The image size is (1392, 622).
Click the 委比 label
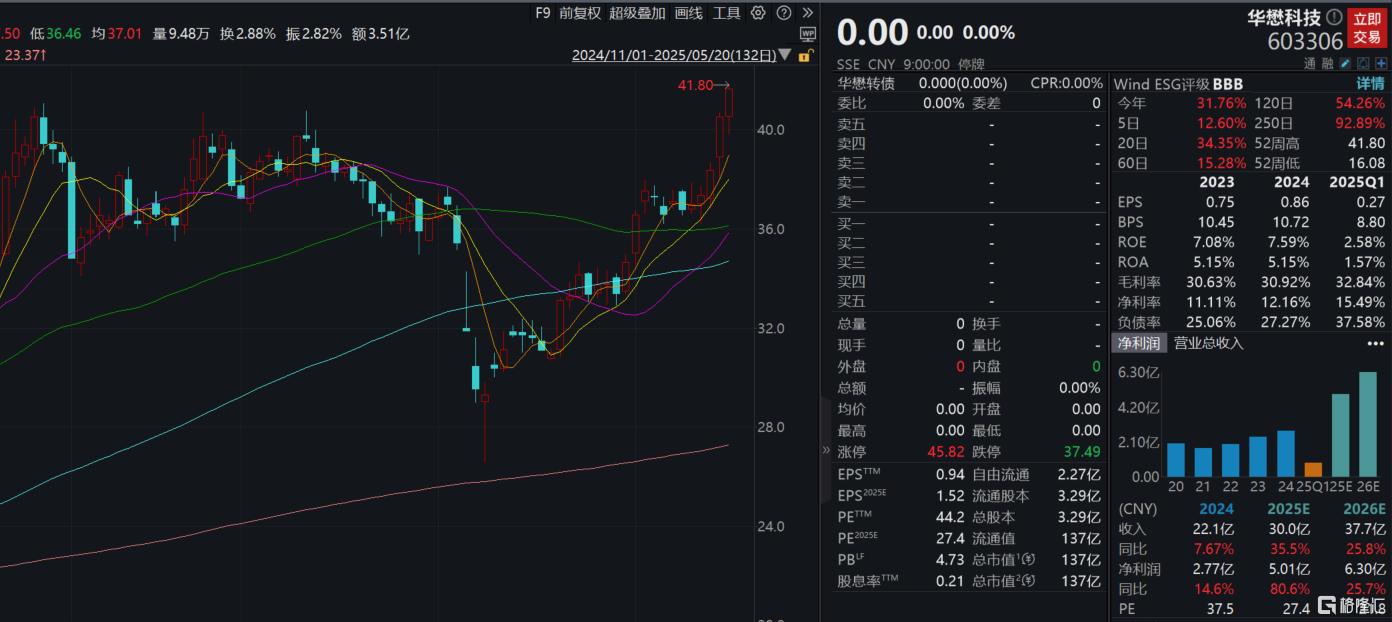pos(852,103)
